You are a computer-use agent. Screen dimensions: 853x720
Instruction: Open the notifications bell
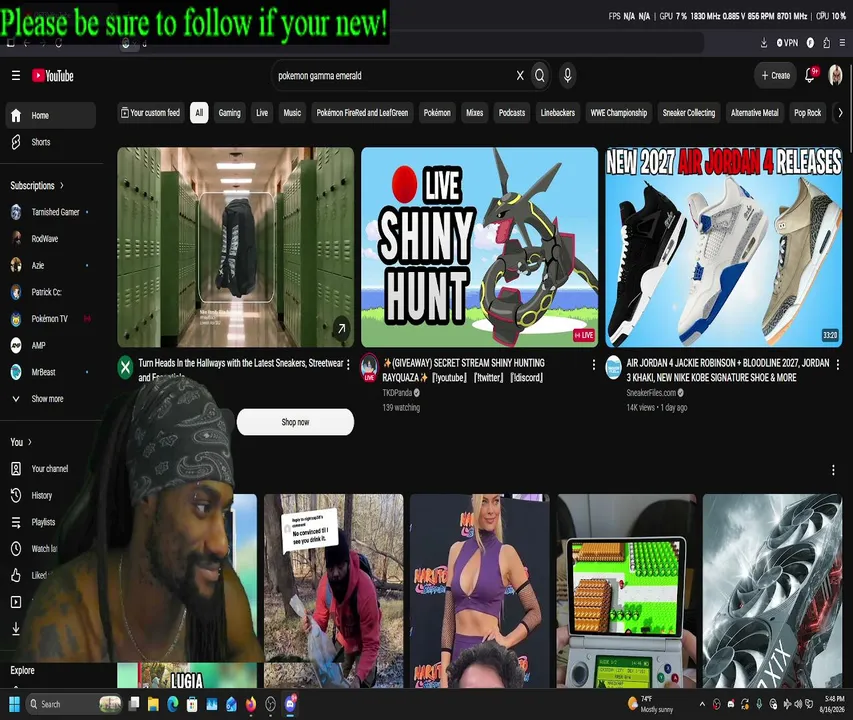pos(810,76)
